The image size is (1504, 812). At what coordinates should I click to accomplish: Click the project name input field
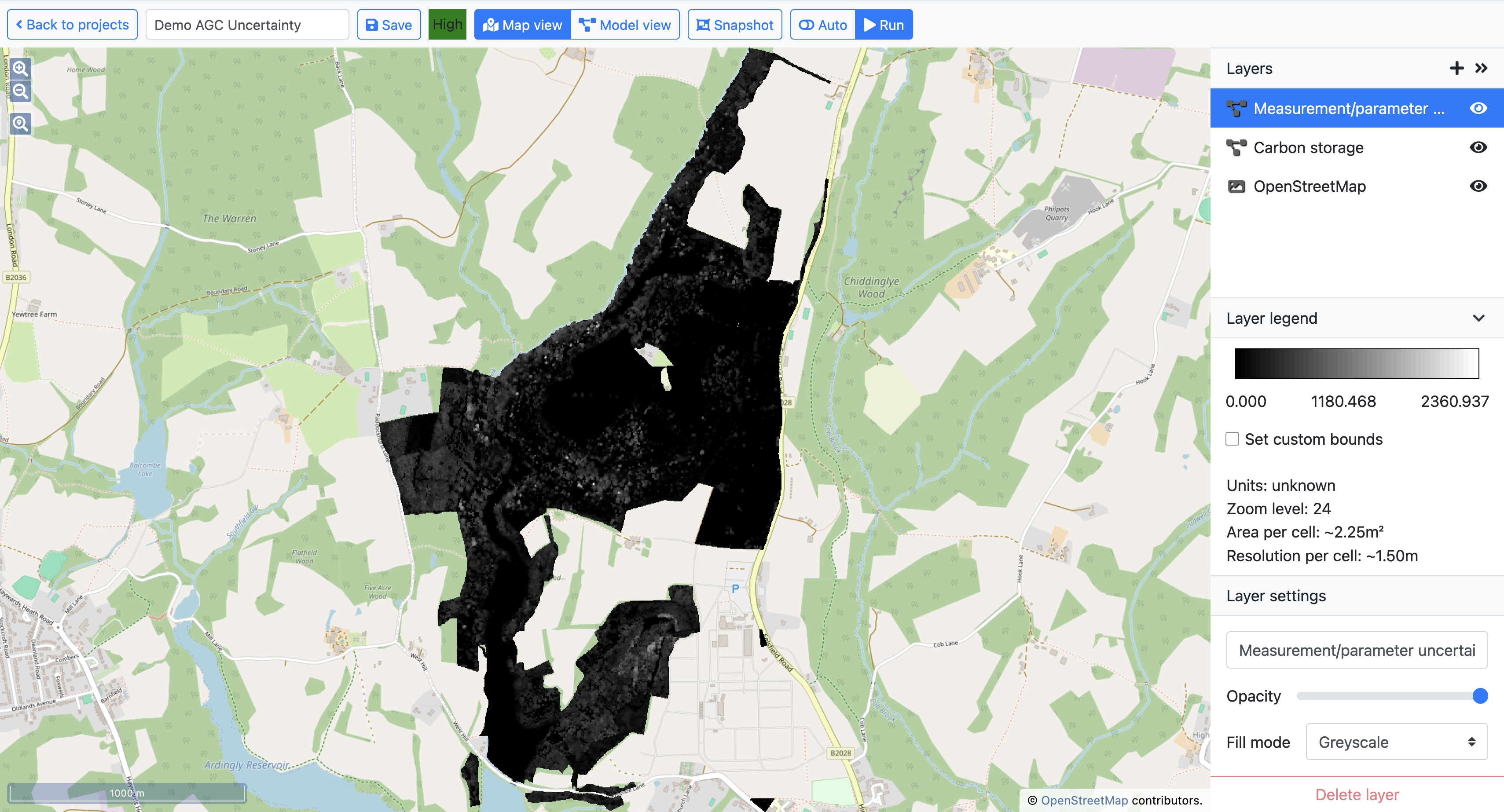(x=247, y=25)
